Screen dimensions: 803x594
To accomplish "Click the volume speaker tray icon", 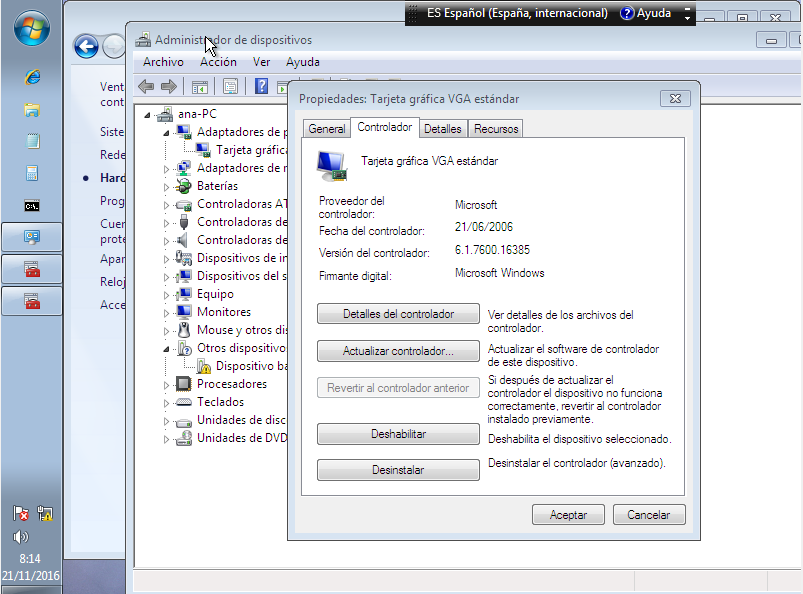I will [x=20, y=537].
